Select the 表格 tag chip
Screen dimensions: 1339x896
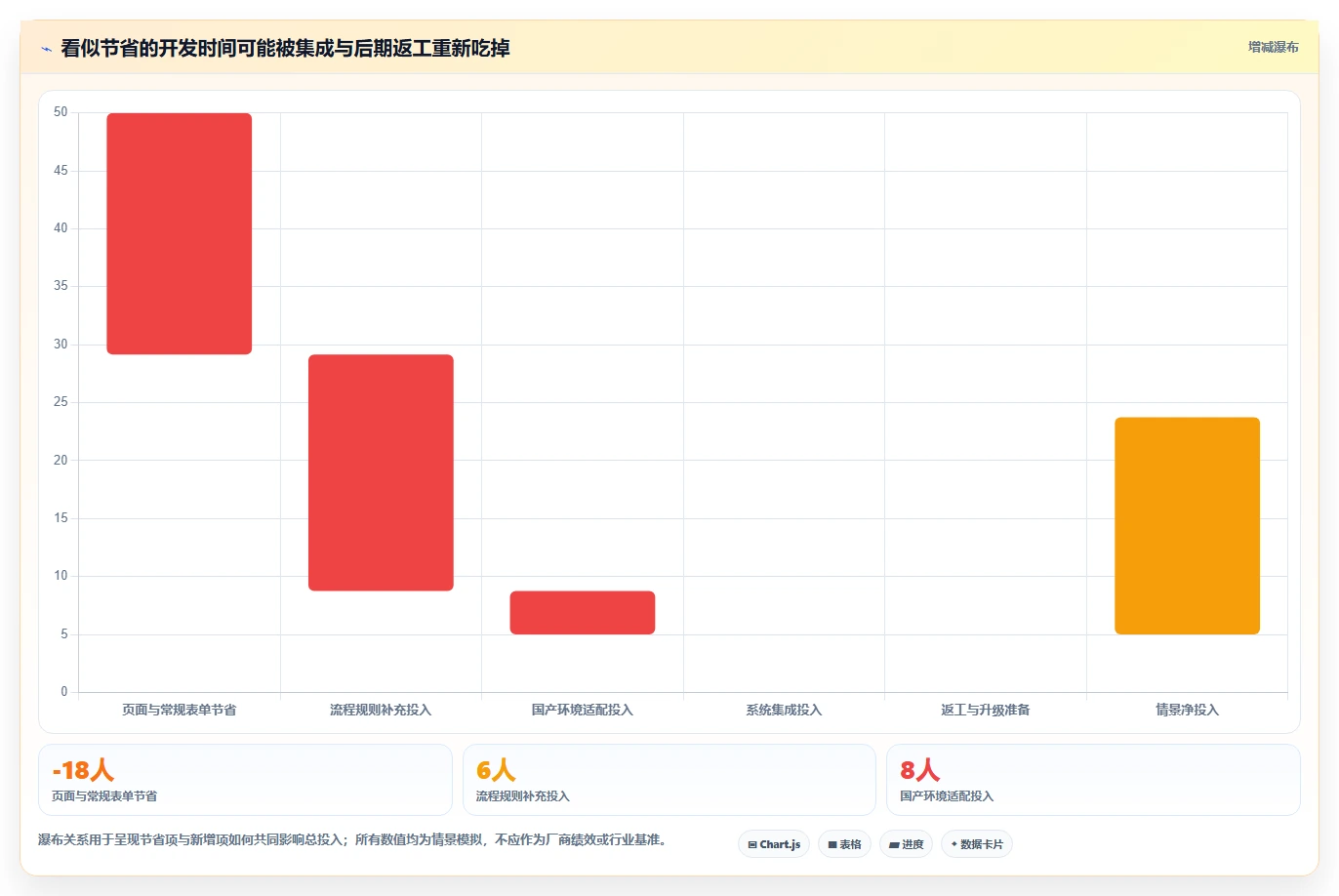(x=845, y=844)
